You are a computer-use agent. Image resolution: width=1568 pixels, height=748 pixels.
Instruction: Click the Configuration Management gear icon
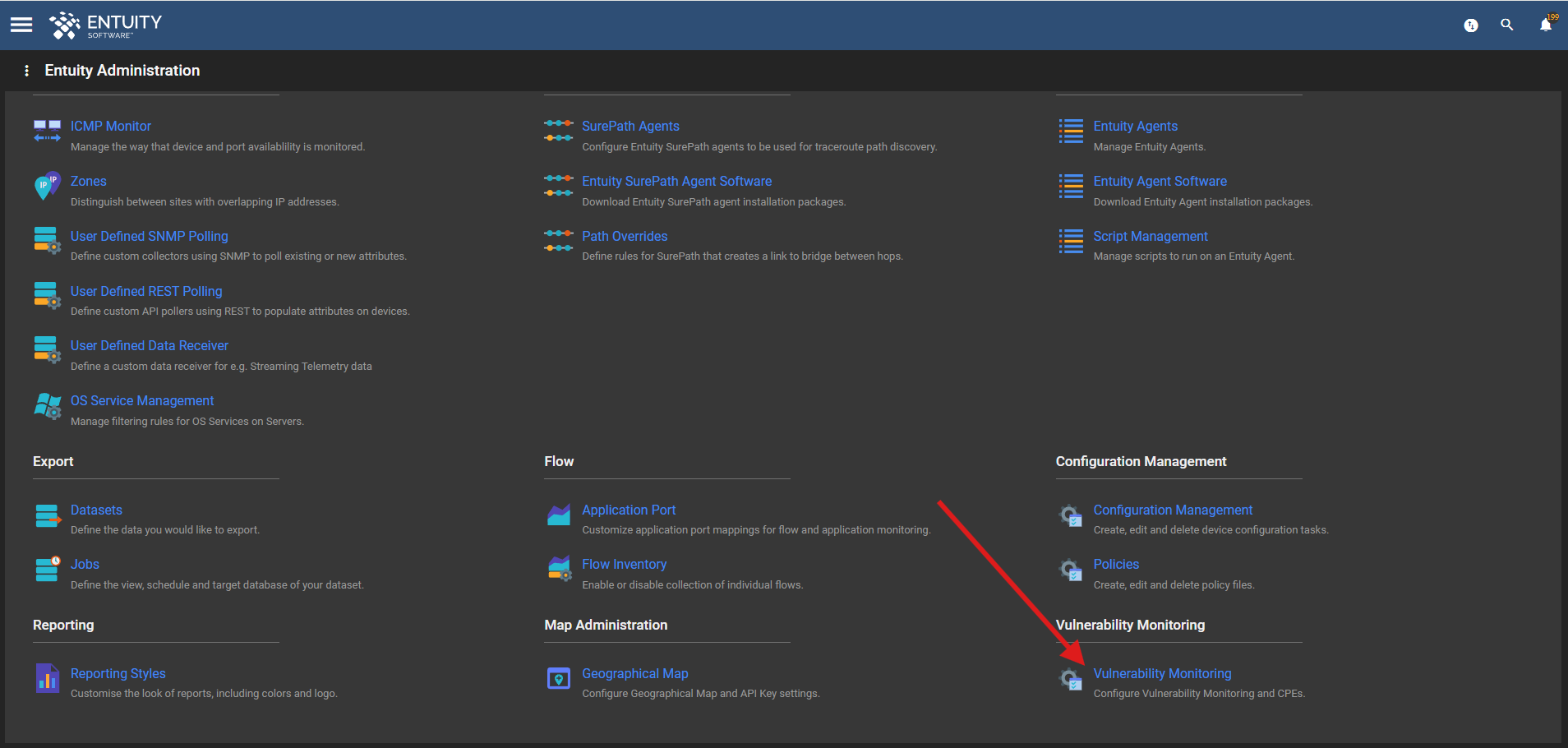pyautogui.click(x=1071, y=515)
